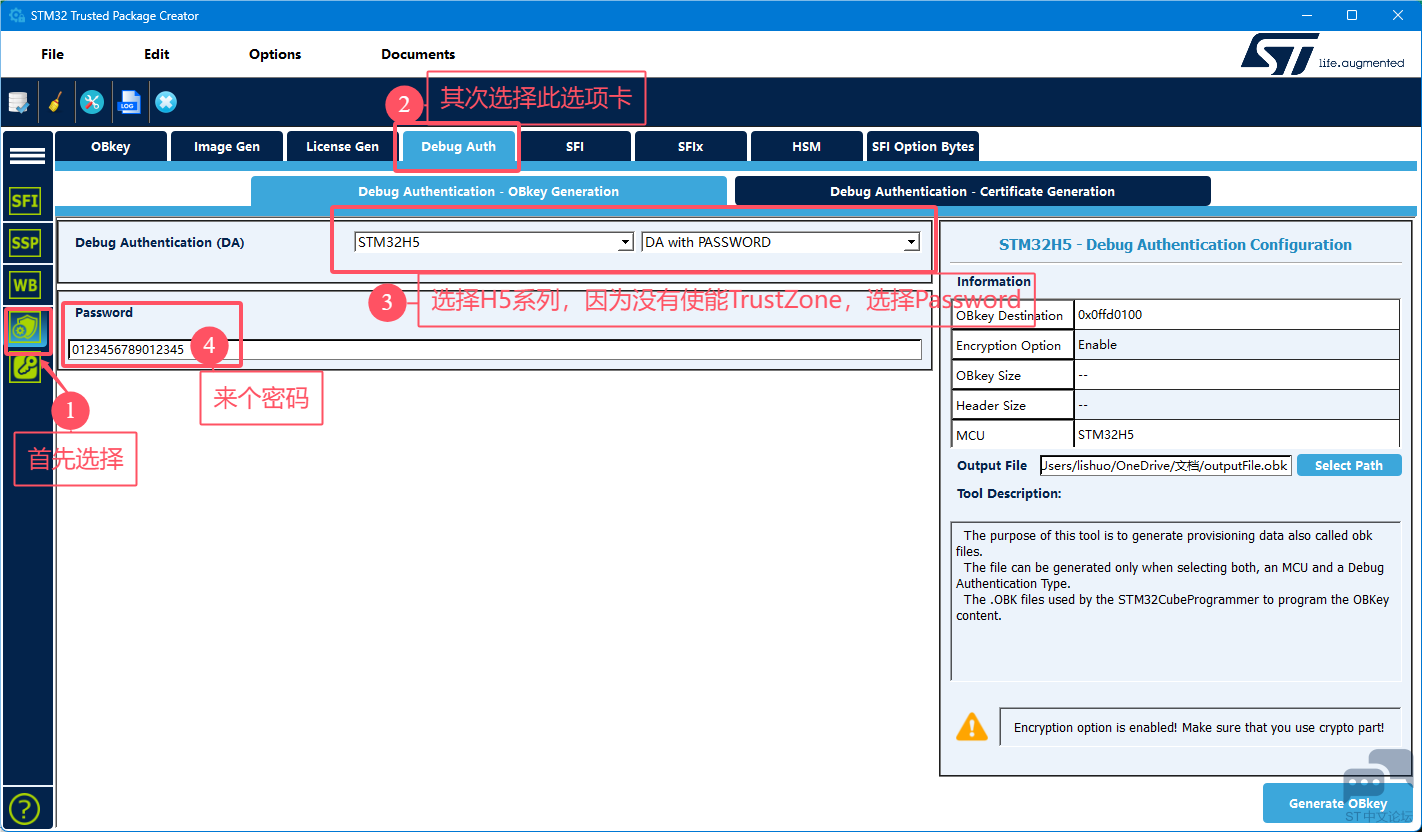Click the blue round X icon
The image size is (1422, 832).
point(166,102)
